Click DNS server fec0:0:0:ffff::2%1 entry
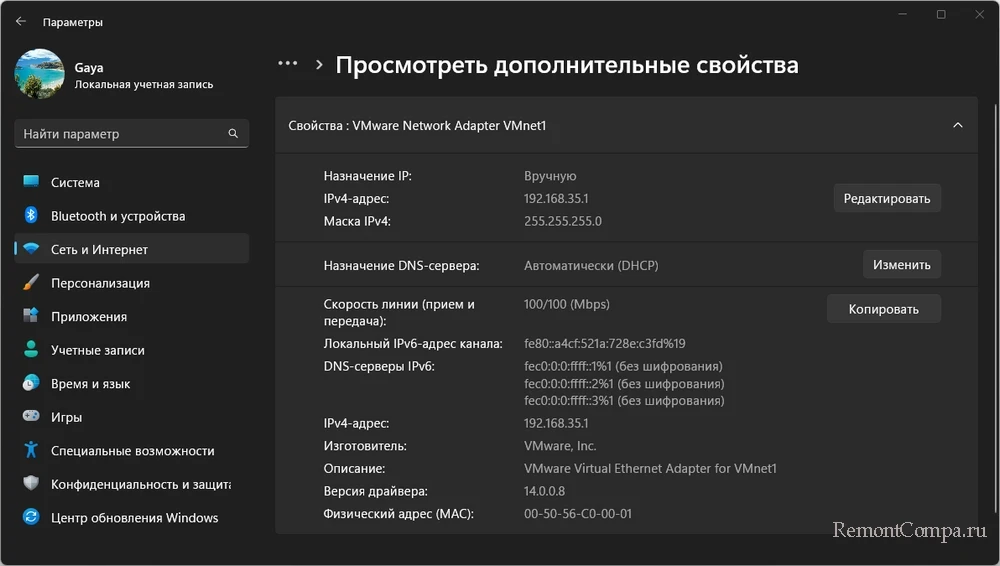Viewport: 1000px width, 566px height. [624, 384]
